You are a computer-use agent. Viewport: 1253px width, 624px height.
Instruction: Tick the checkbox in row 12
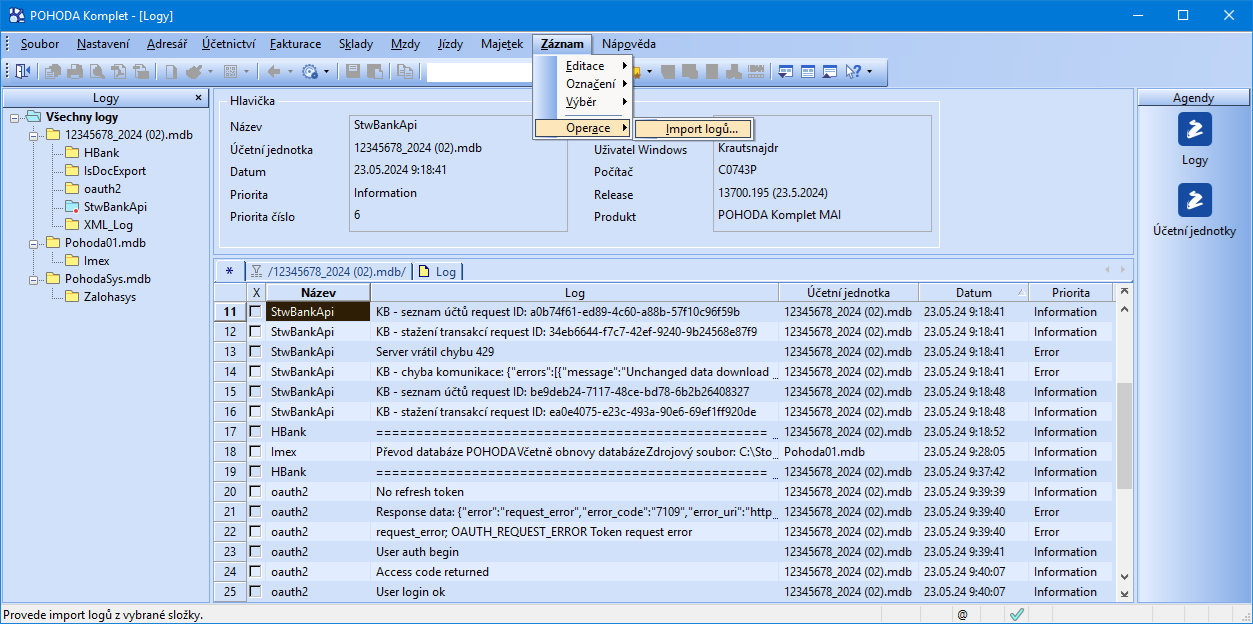click(x=255, y=331)
